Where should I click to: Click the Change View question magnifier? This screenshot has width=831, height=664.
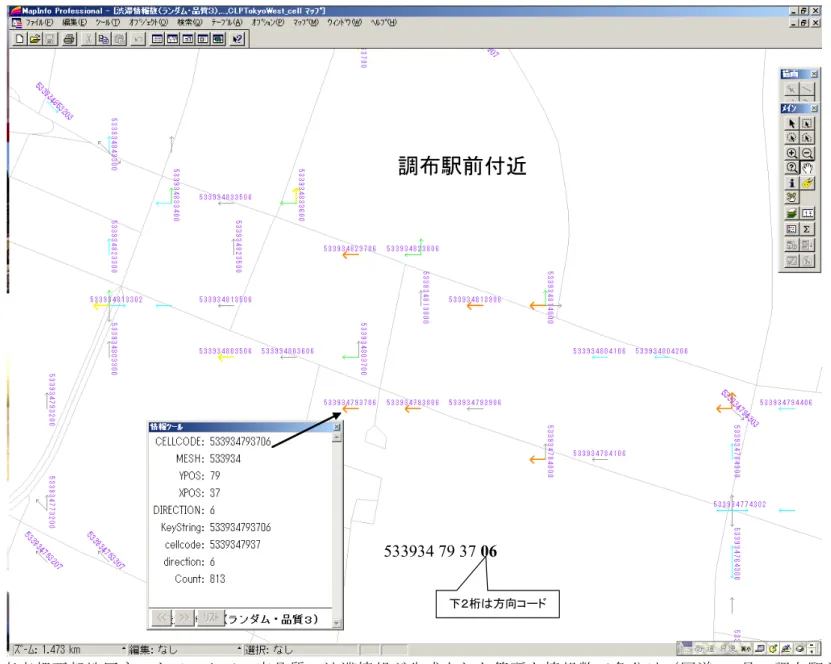[791, 168]
